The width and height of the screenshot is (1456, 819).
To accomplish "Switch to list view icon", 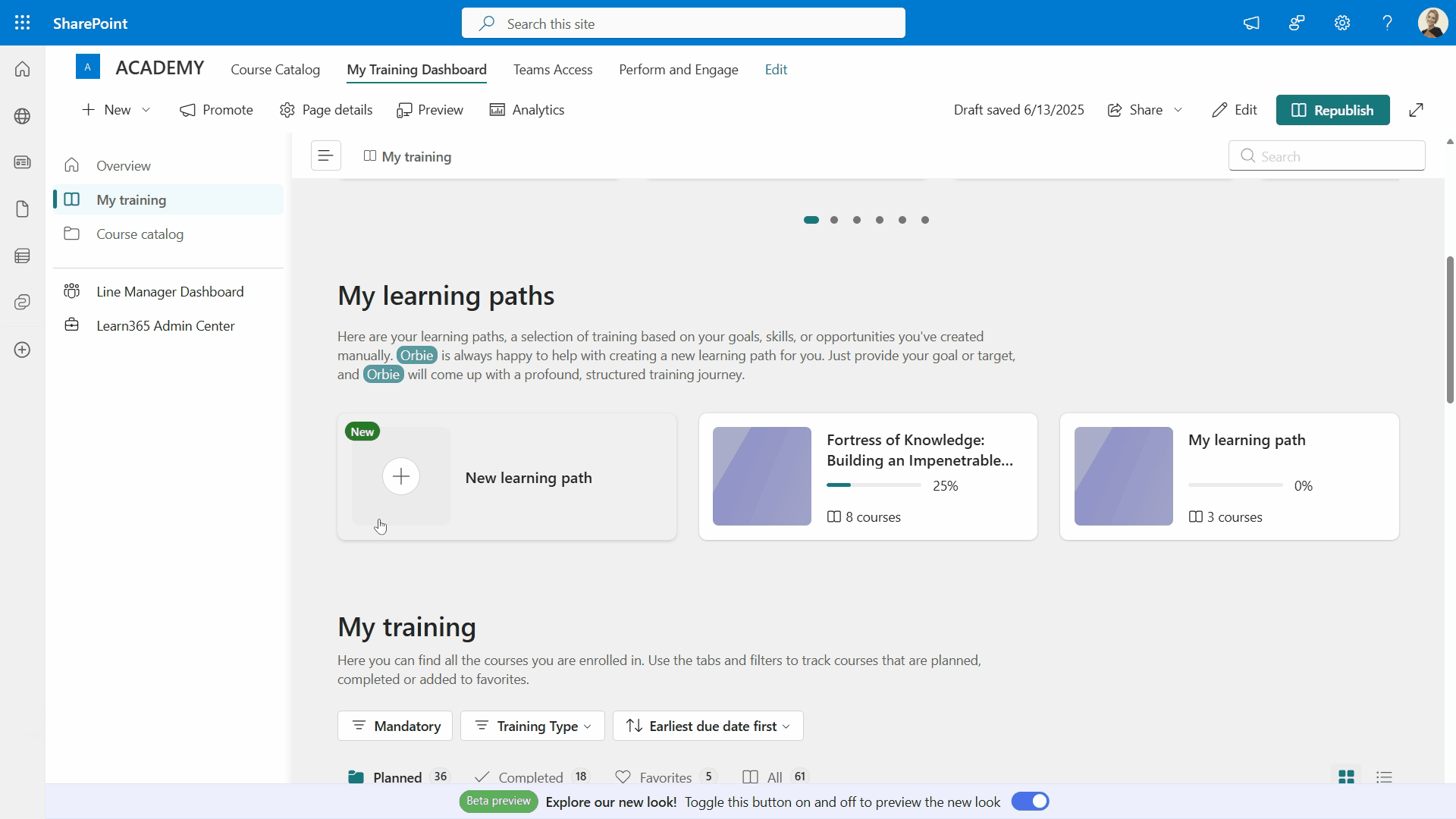I will (1385, 777).
